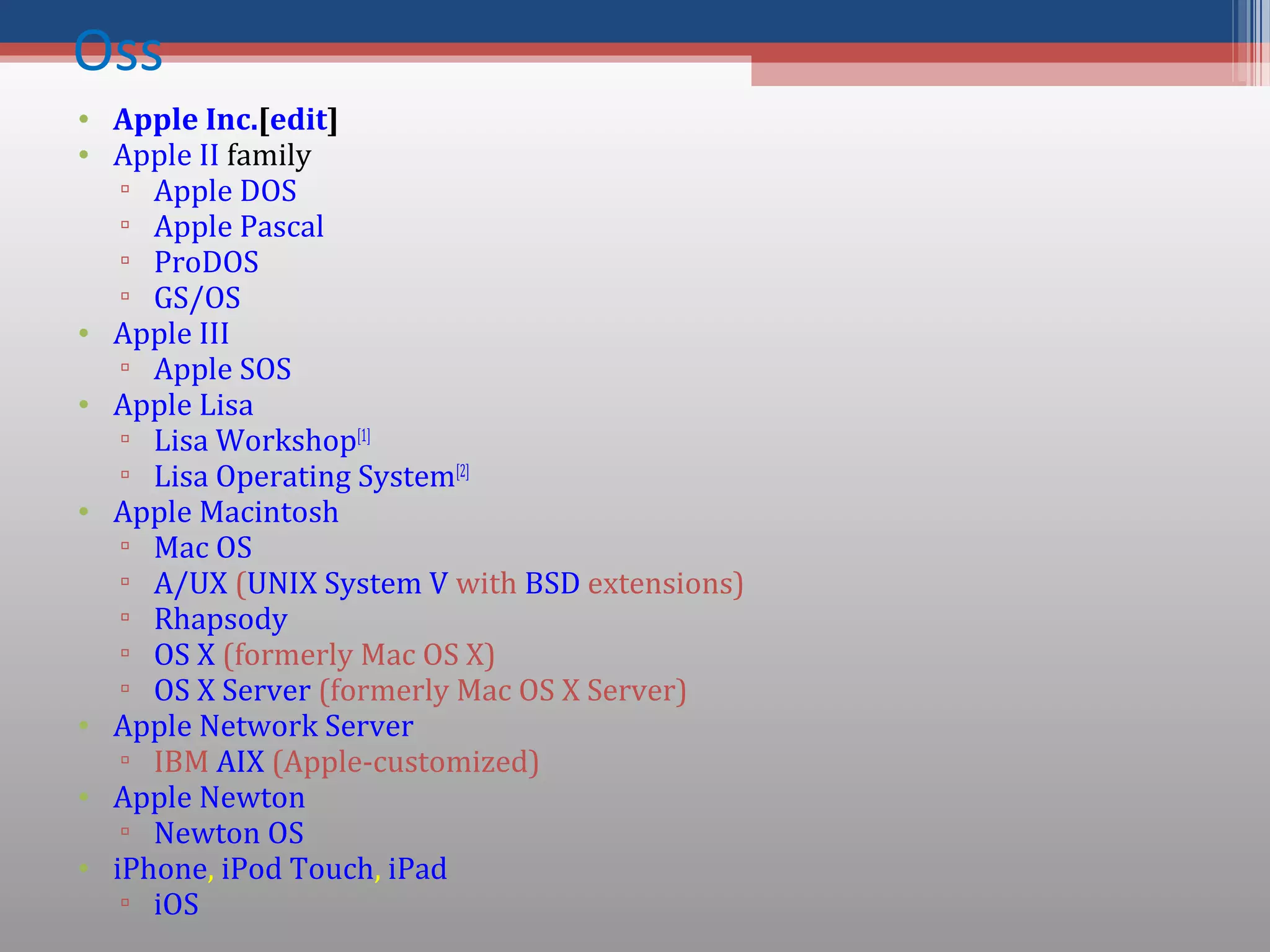Click the word 'with' in the A/UX line

(486, 584)
